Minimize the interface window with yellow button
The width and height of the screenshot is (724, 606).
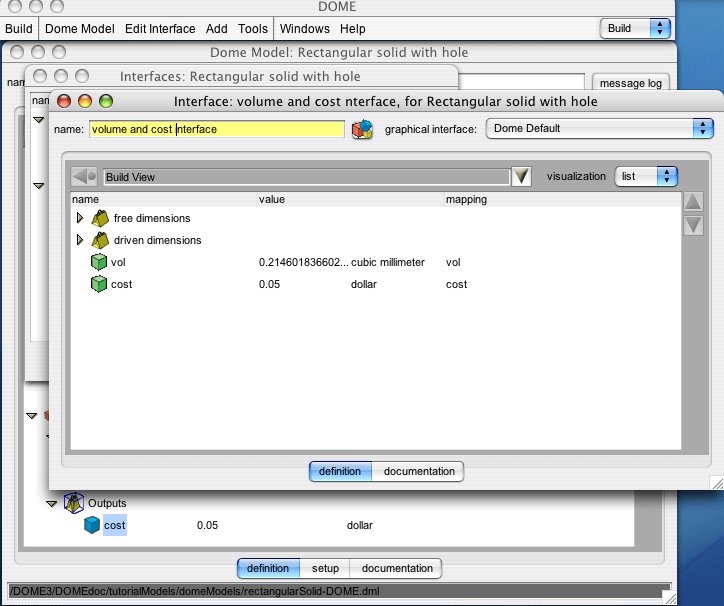coord(85,101)
